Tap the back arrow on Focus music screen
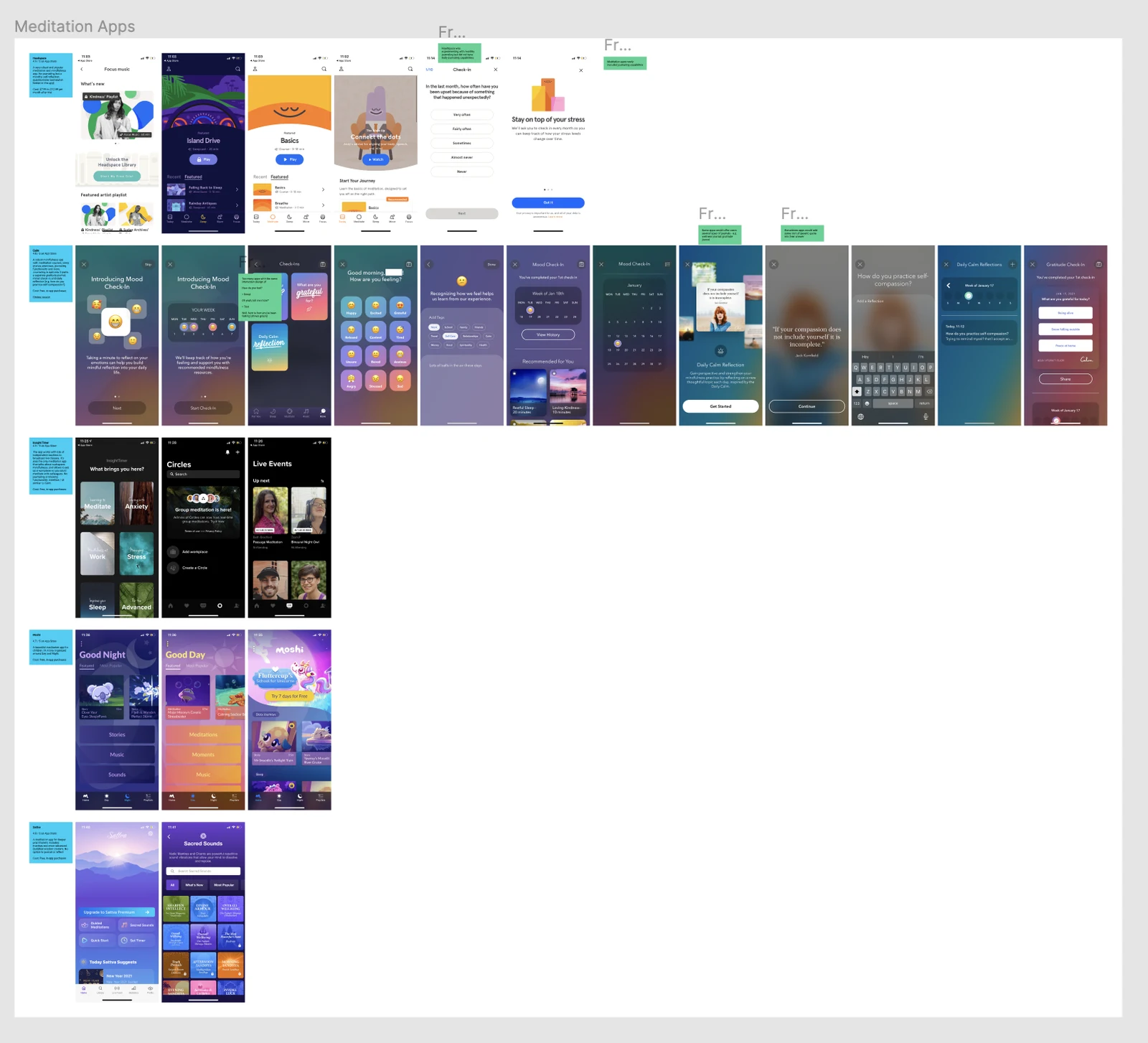Viewport: 1148px width, 1043px height. pyautogui.click(x=83, y=70)
